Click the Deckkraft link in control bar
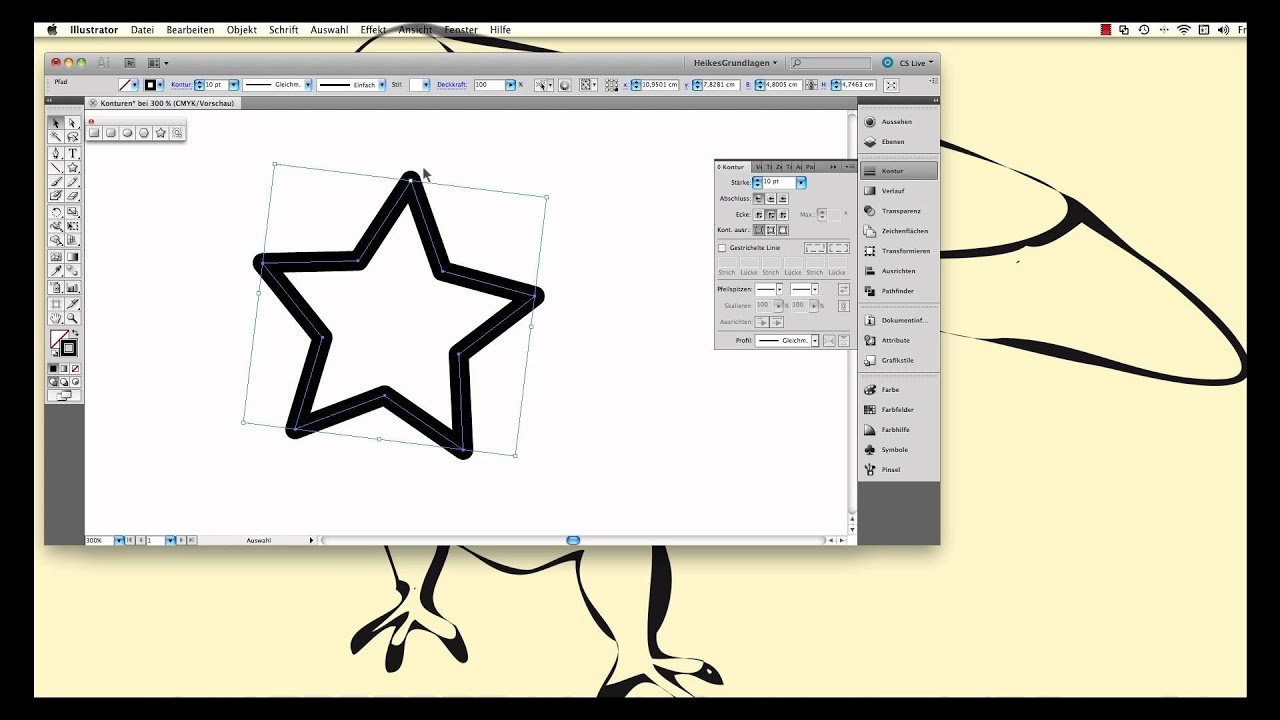 452,85
